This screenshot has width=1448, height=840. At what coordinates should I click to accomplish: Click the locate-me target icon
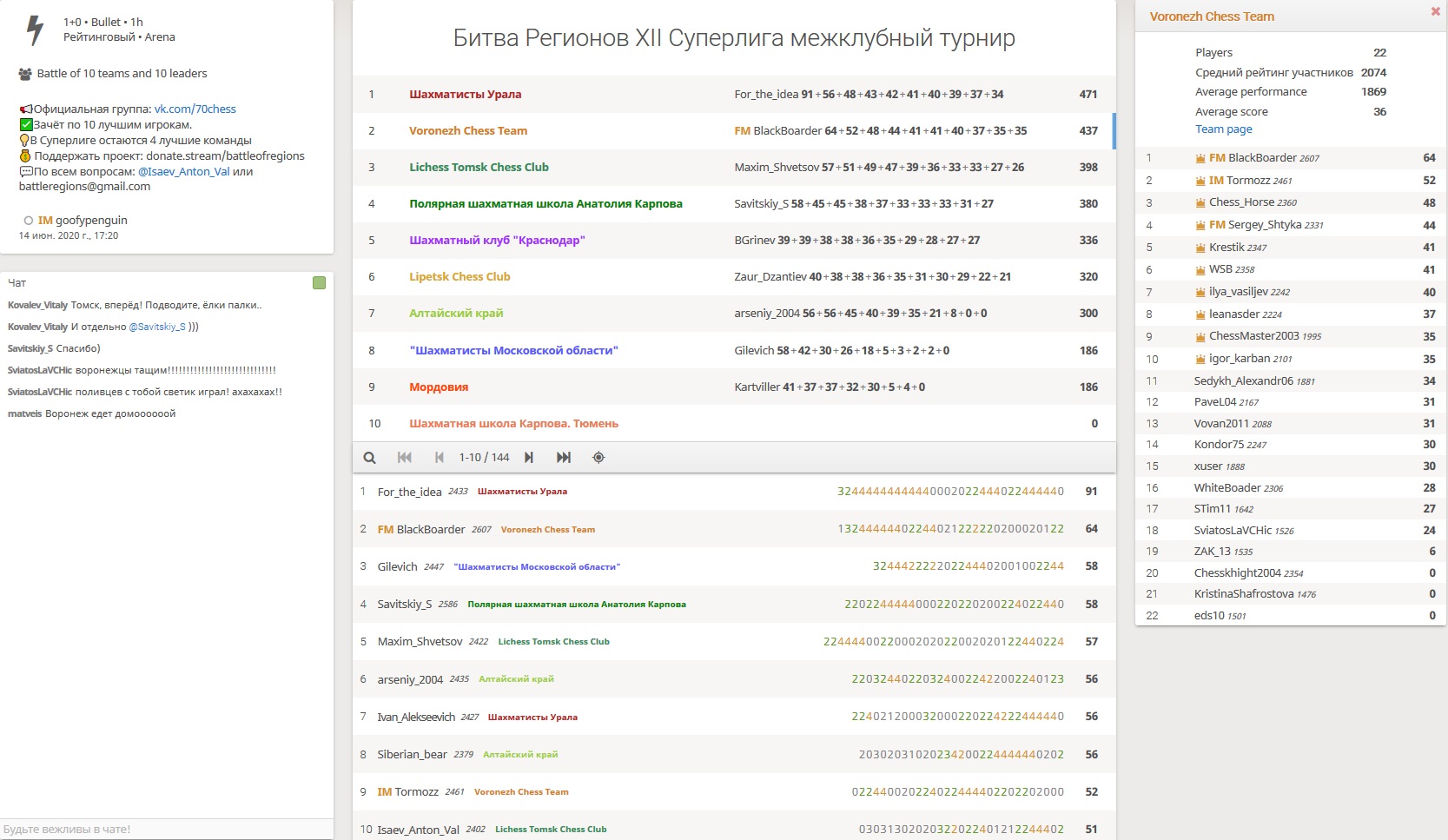click(x=598, y=458)
